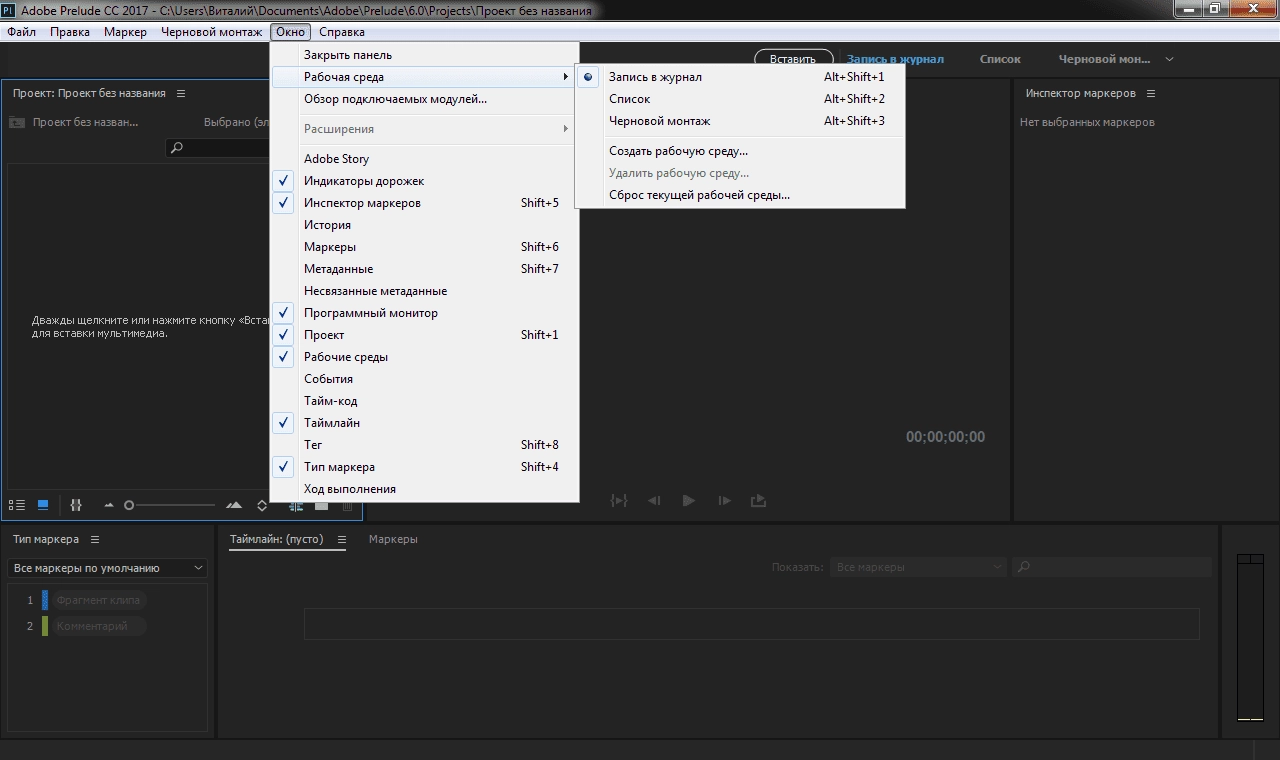Click the export frame icon in monitor
This screenshot has width=1280, height=760.
758,500
